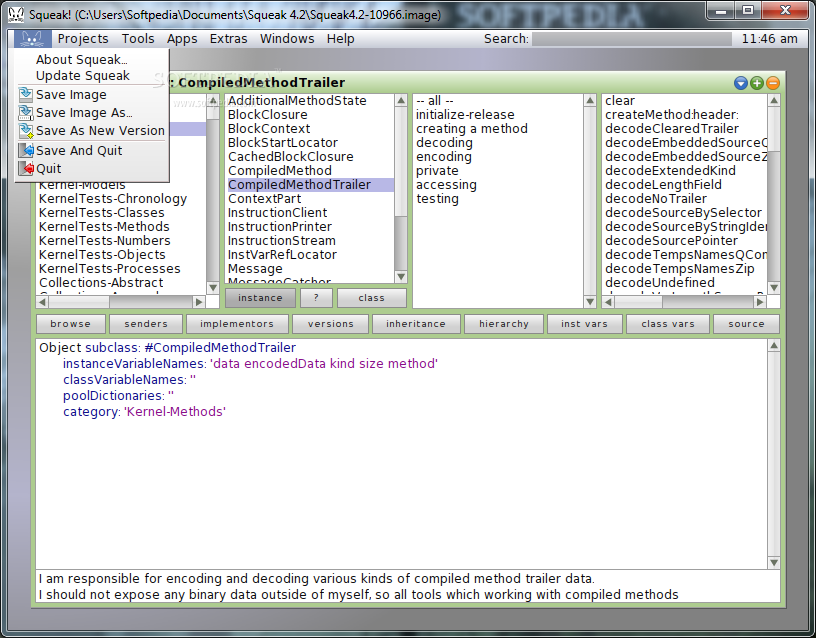
Task: Click up arrow of method list scrollbar
Action: coord(774,100)
